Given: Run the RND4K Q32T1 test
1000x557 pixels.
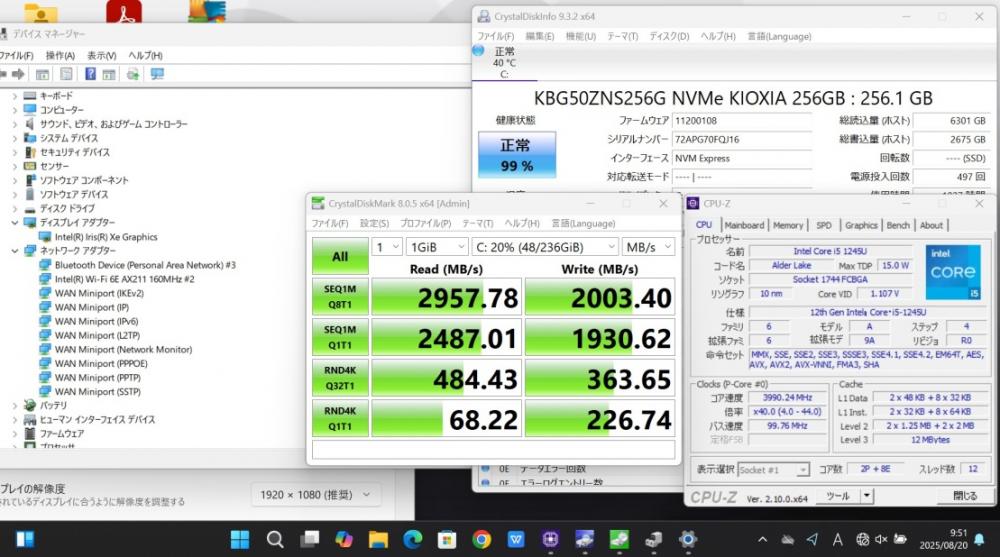Looking at the screenshot, I should coord(340,378).
